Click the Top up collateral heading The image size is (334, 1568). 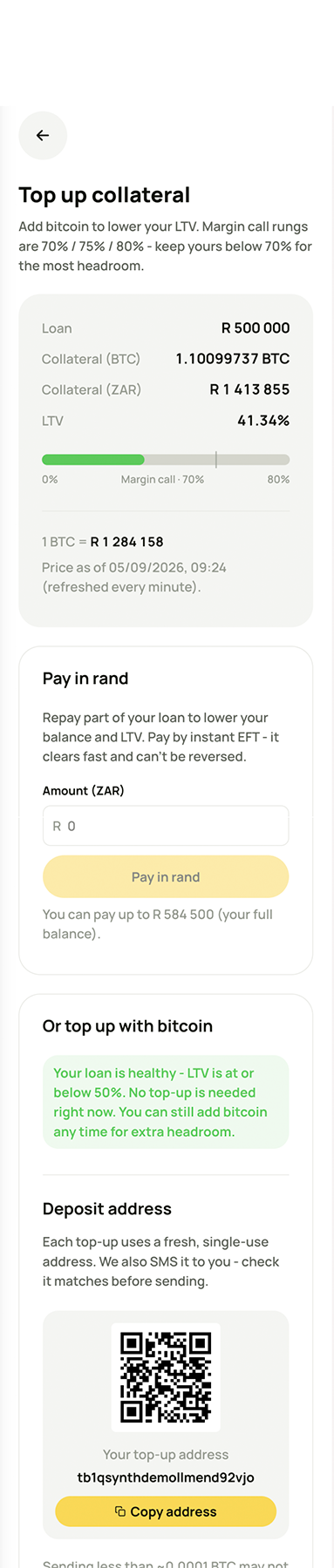105,195
